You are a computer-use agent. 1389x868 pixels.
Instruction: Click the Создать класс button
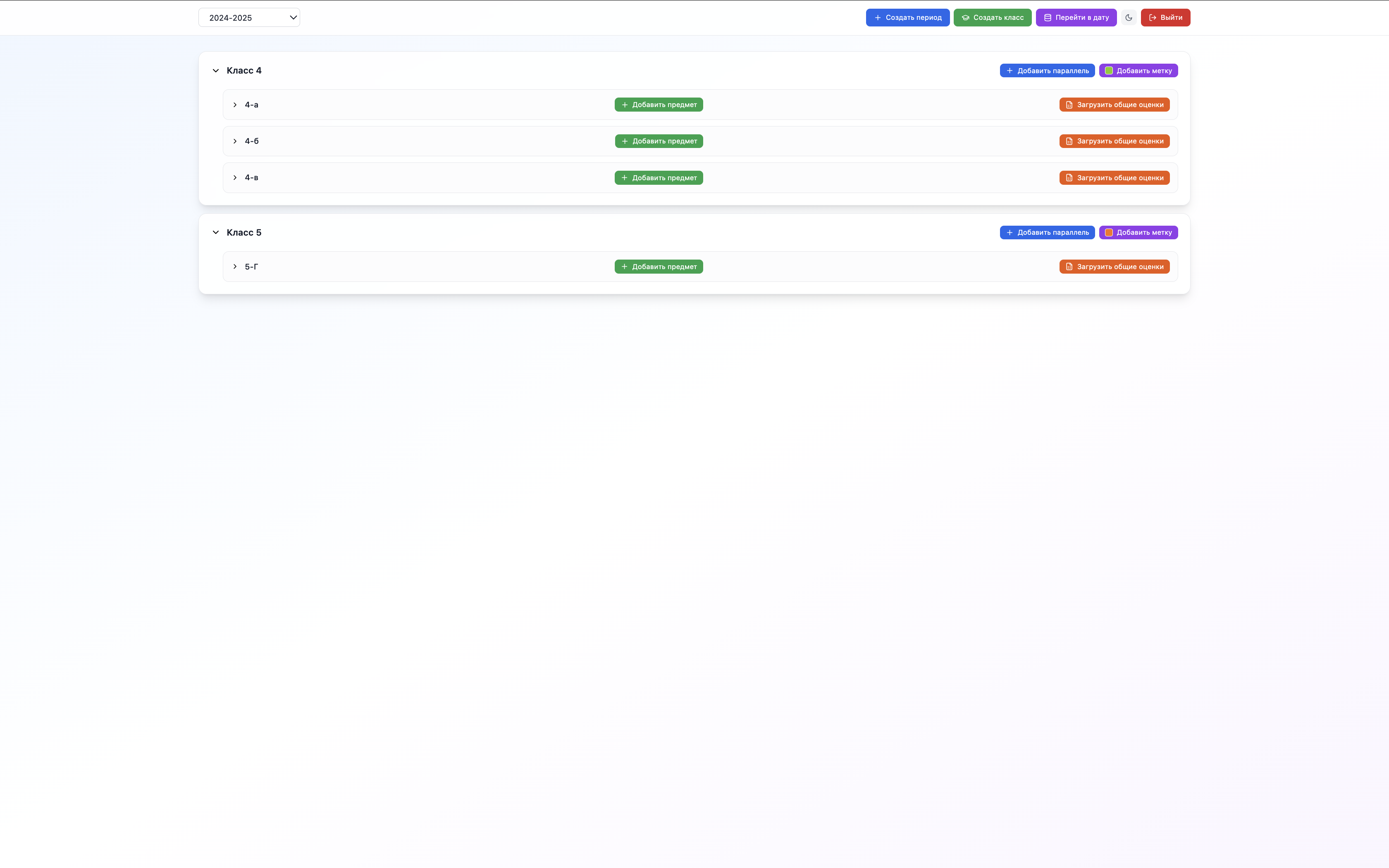(992, 17)
